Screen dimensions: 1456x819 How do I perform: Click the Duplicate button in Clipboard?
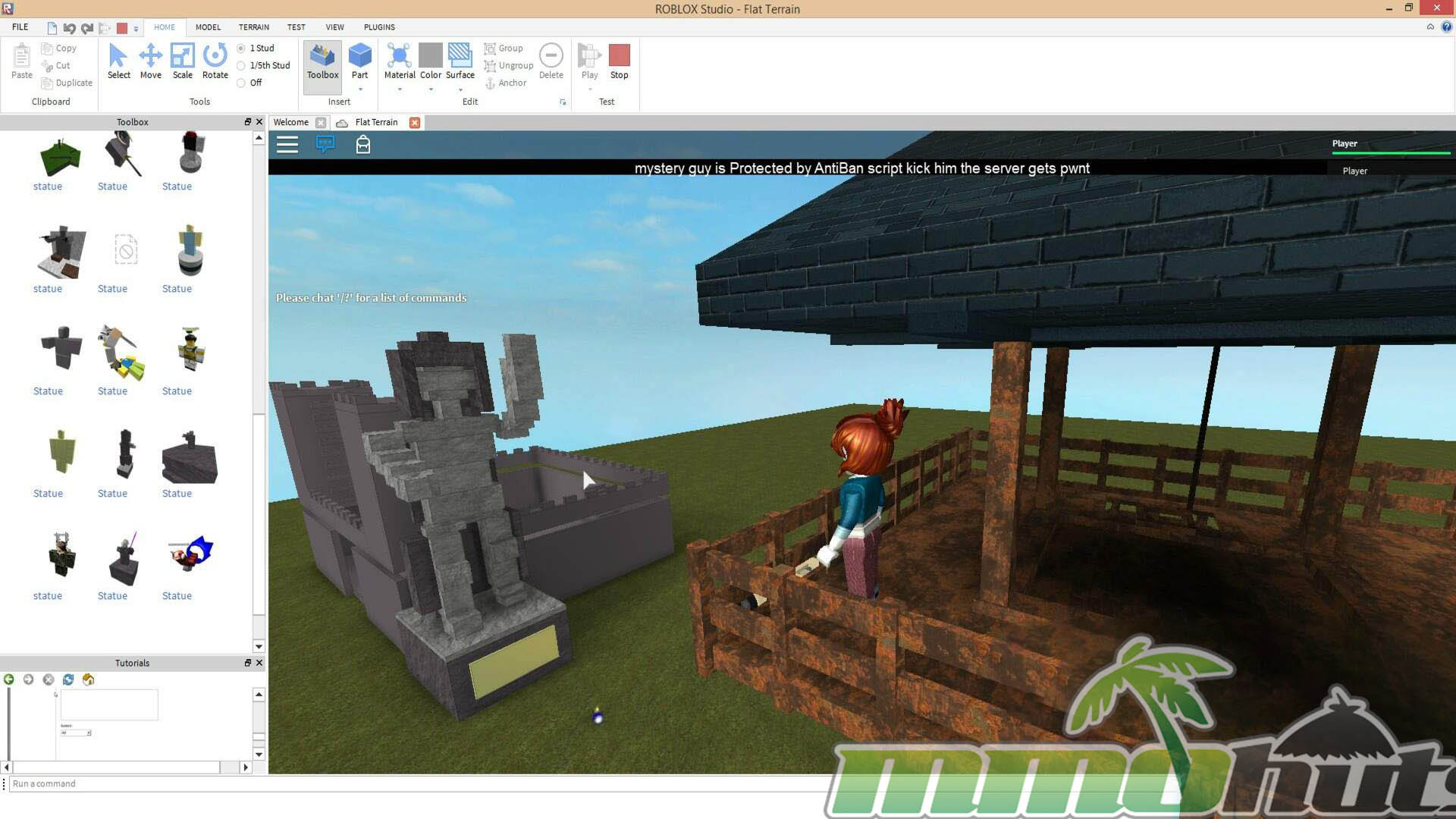[67, 83]
